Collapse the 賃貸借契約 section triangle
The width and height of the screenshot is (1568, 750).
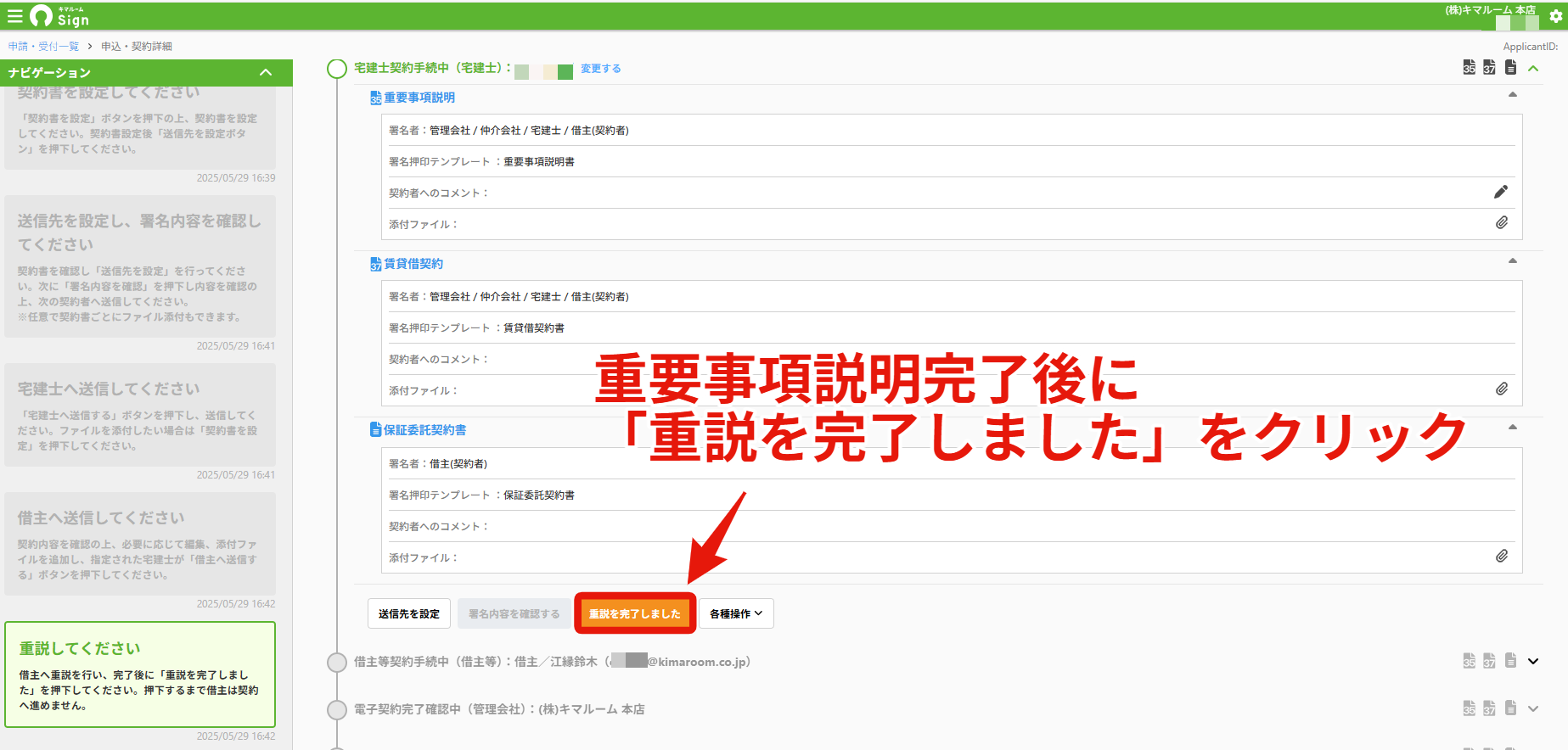click(1512, 260)
